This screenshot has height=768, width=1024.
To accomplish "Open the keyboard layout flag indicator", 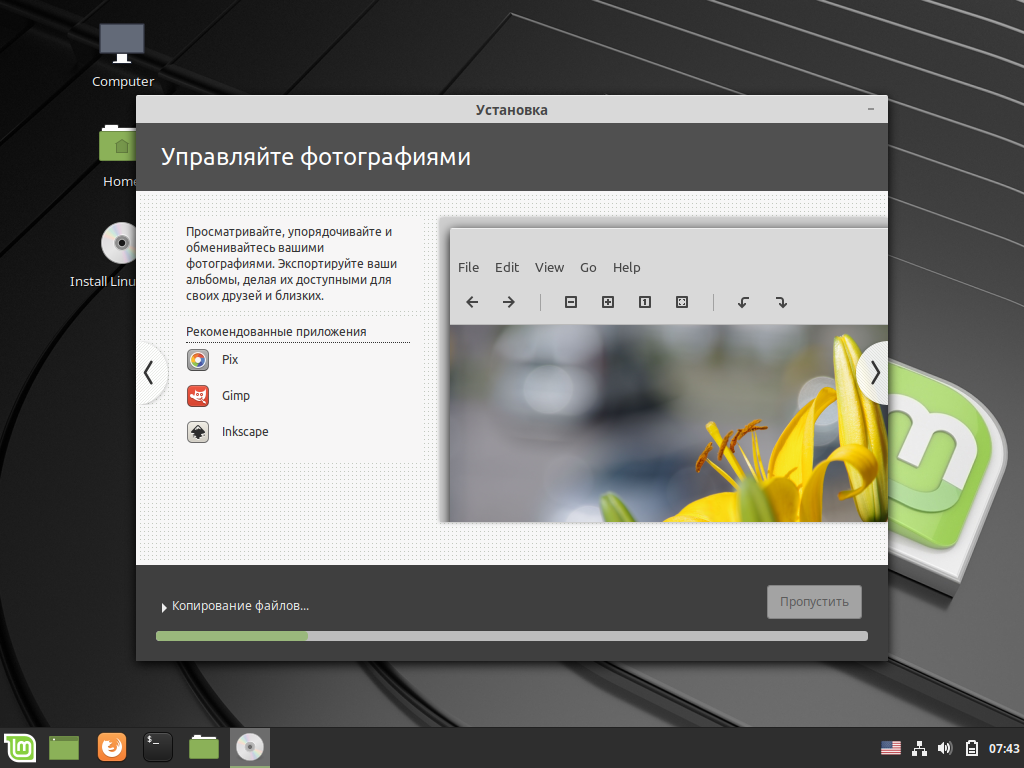I will click(x=891, y=748).
